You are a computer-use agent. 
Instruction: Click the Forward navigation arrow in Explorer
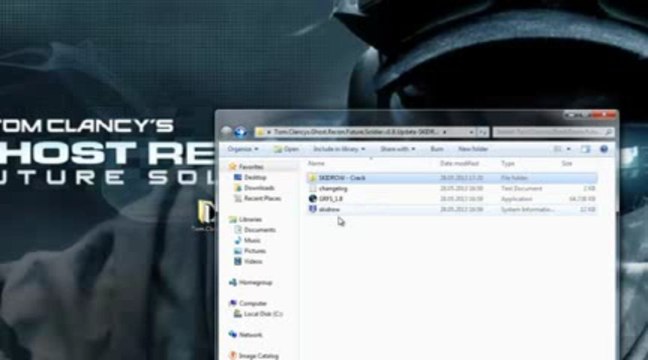tap(241, 132)
